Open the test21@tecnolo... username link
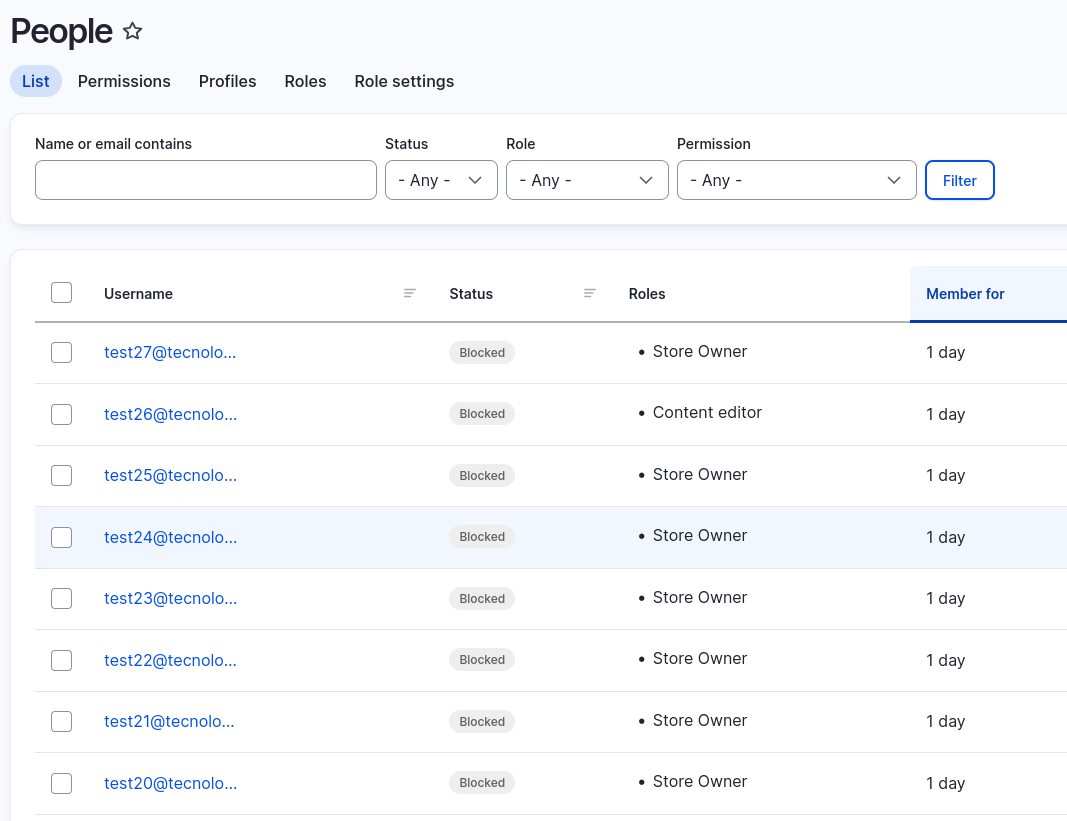Image resolution: width=1067 pixels, height=821 pixels. pyautogui.click(x=170, y=721)
